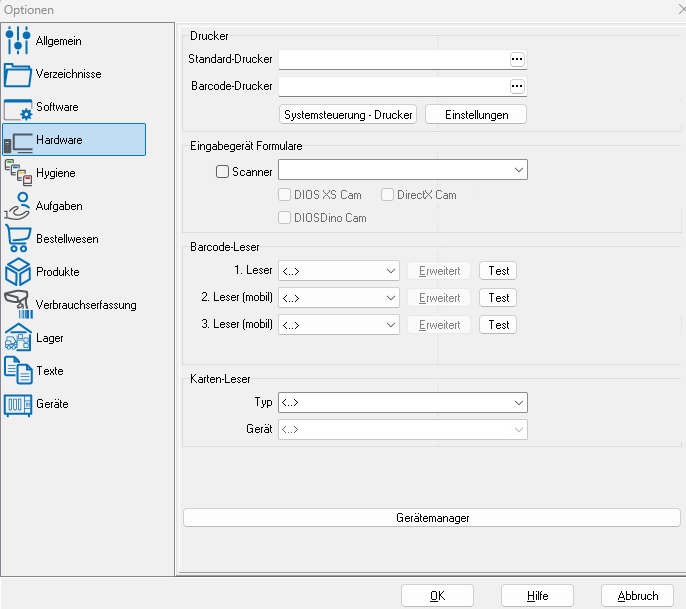Enable the Scanner checkbox
686x609 pixels.
[x=223, y=172]
